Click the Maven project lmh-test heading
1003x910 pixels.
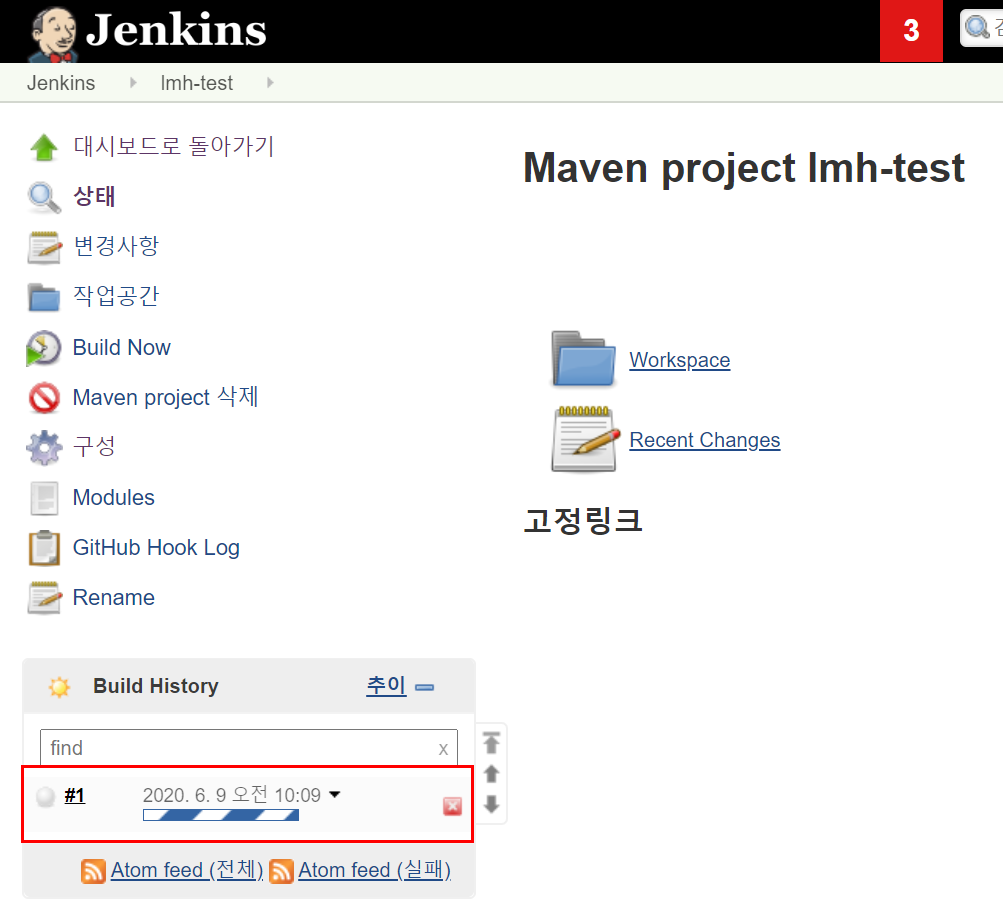pos(744,168)
